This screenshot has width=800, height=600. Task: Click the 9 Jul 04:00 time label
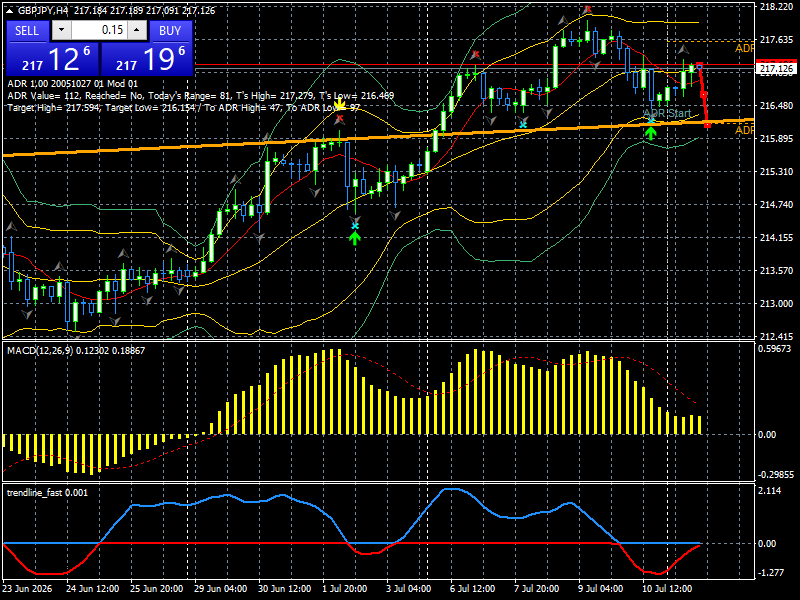coord(601,588)
